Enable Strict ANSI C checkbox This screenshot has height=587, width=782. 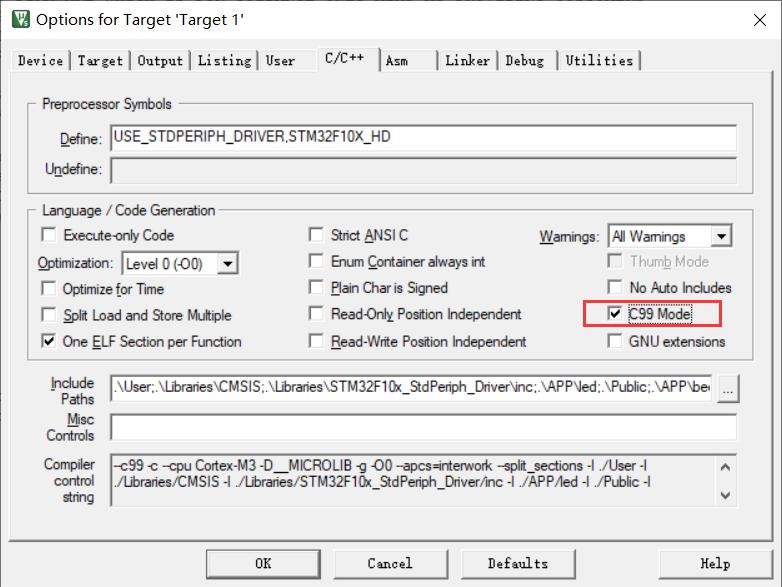point(316,235)
